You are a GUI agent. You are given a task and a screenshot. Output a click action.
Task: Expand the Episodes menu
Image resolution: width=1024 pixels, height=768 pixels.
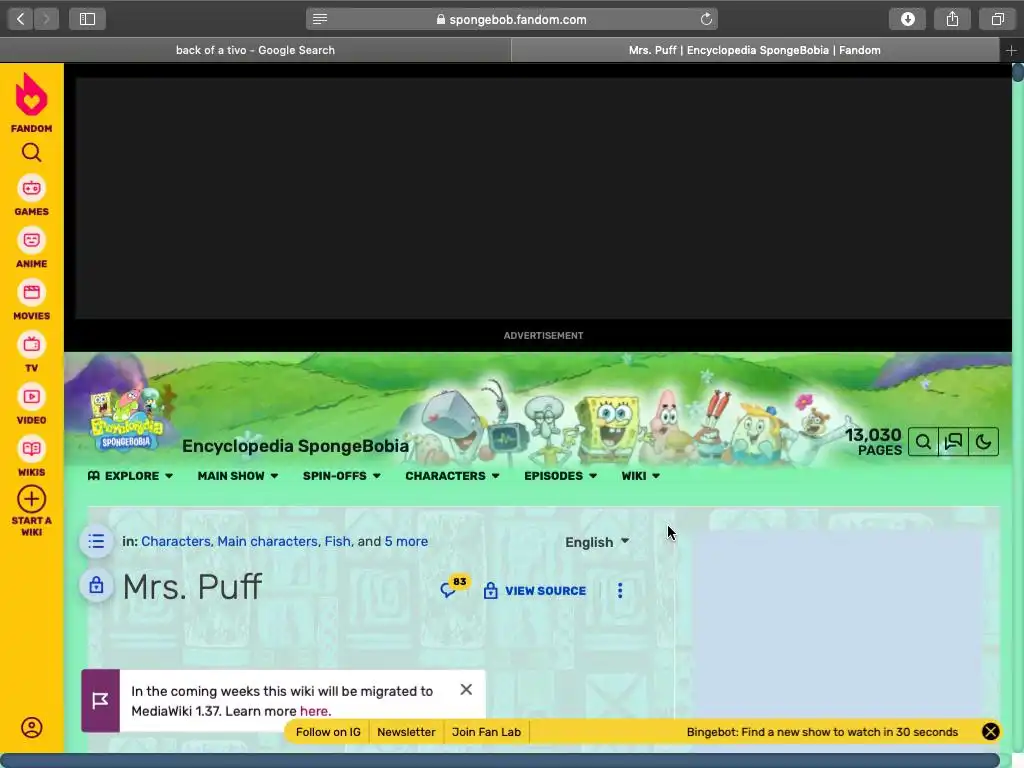point(560,476)
